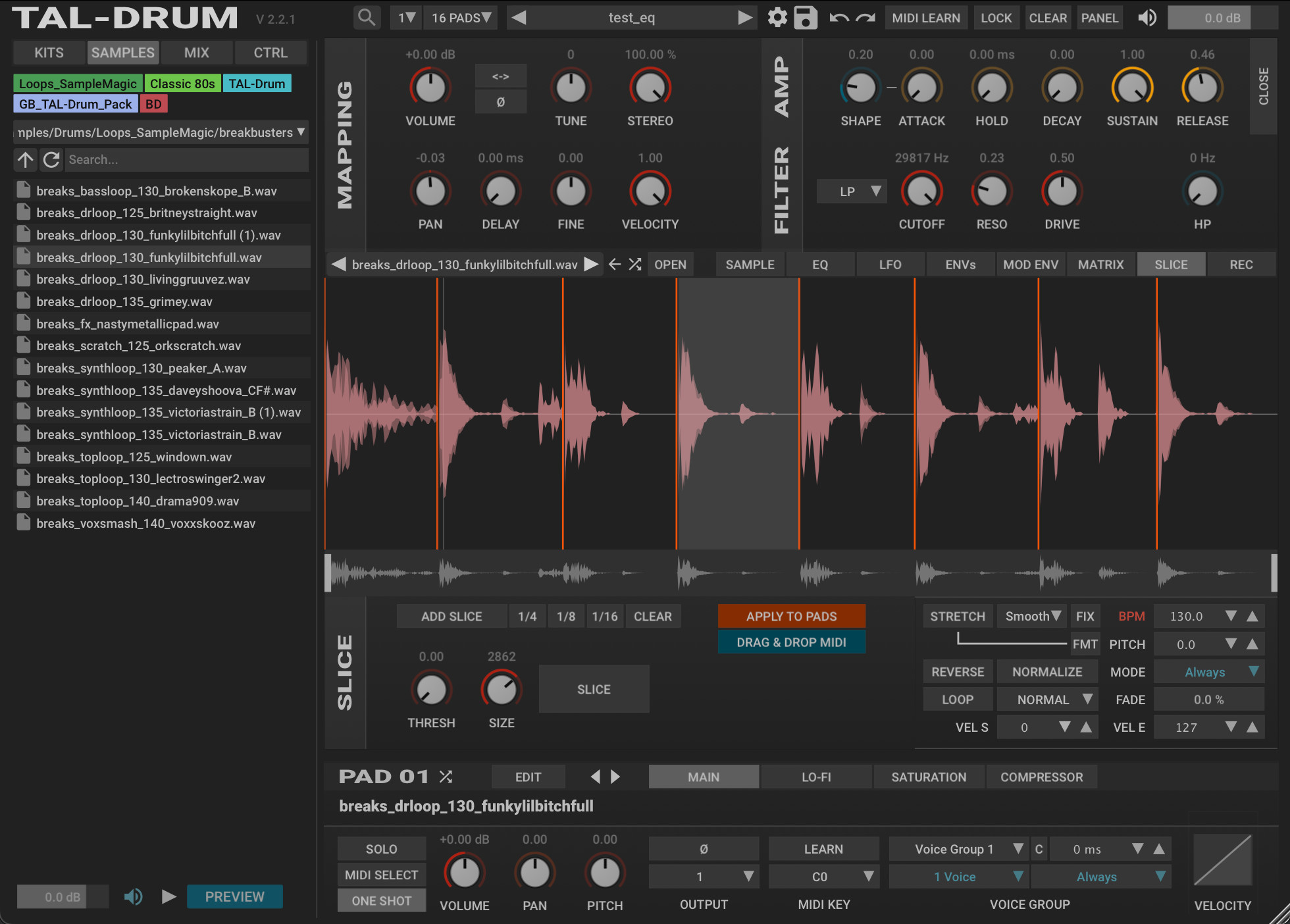Toggle ONE SHOT mode for the pad
Image resolution: width=1290 pixels, height=924 pixels.
pyautogui.click(x=381, y=900)
